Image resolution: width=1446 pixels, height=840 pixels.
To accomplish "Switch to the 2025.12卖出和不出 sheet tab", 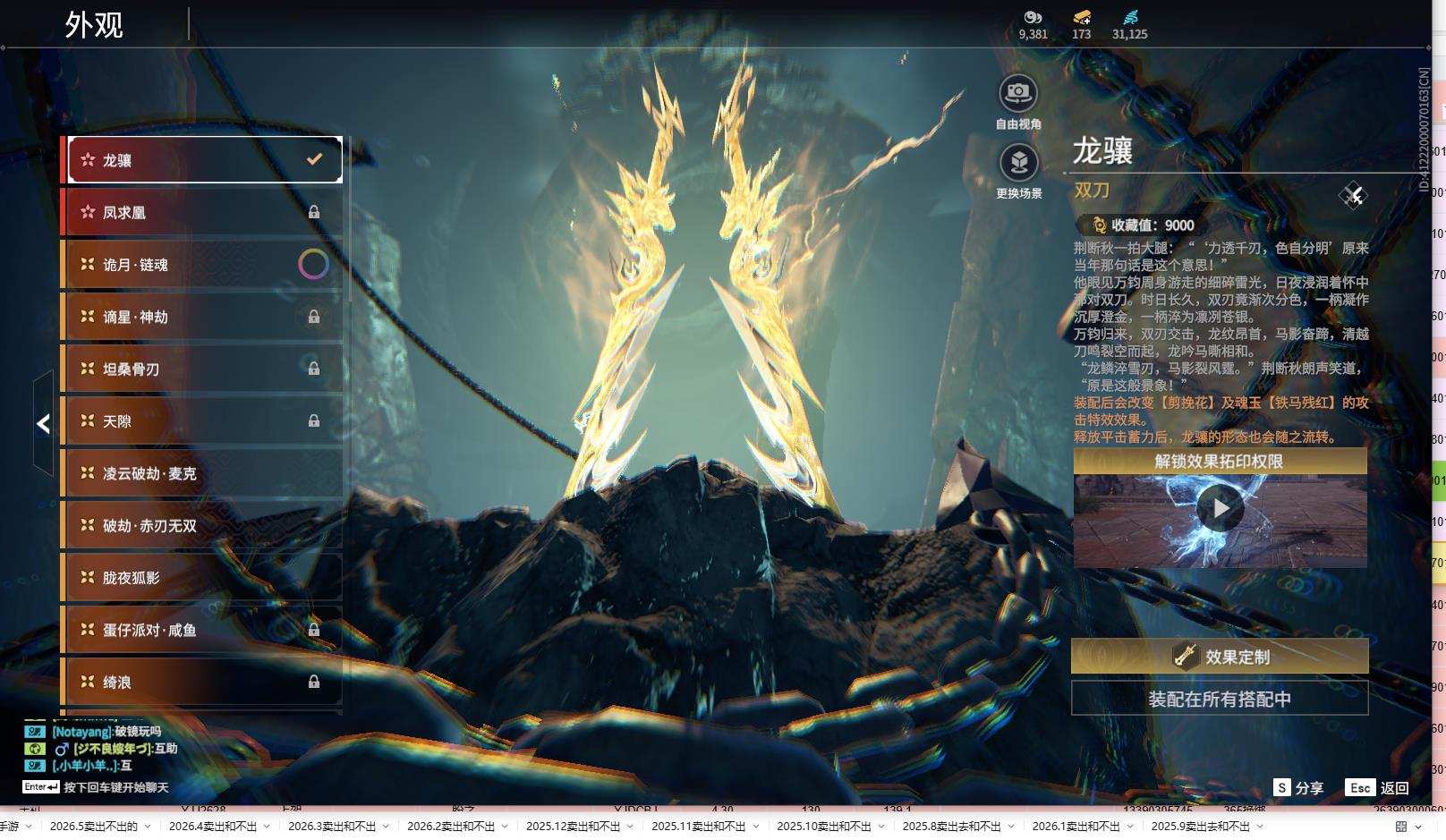I will tap(573, 827).
